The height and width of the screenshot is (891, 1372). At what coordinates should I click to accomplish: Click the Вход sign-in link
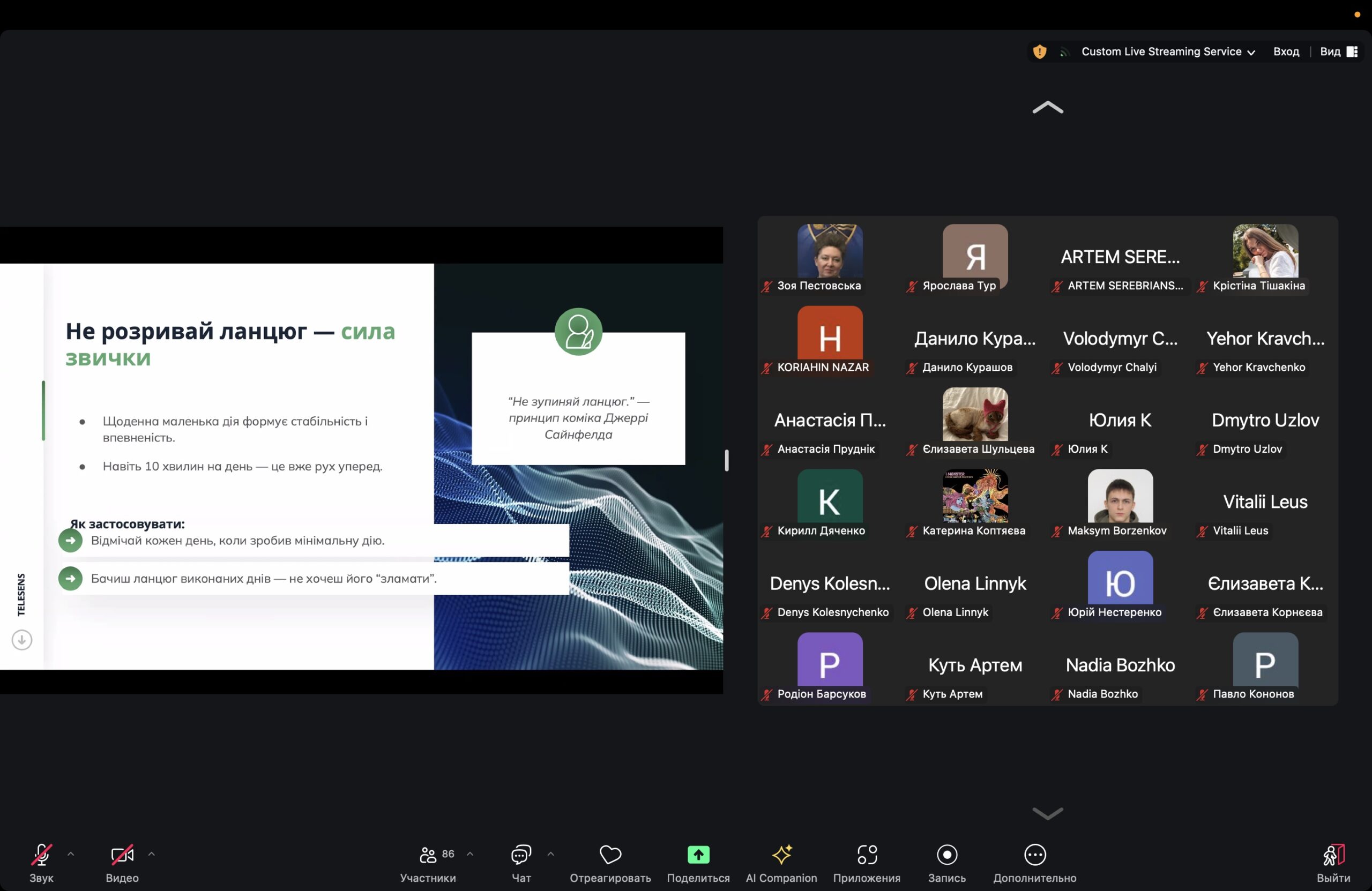(1286, 52)
